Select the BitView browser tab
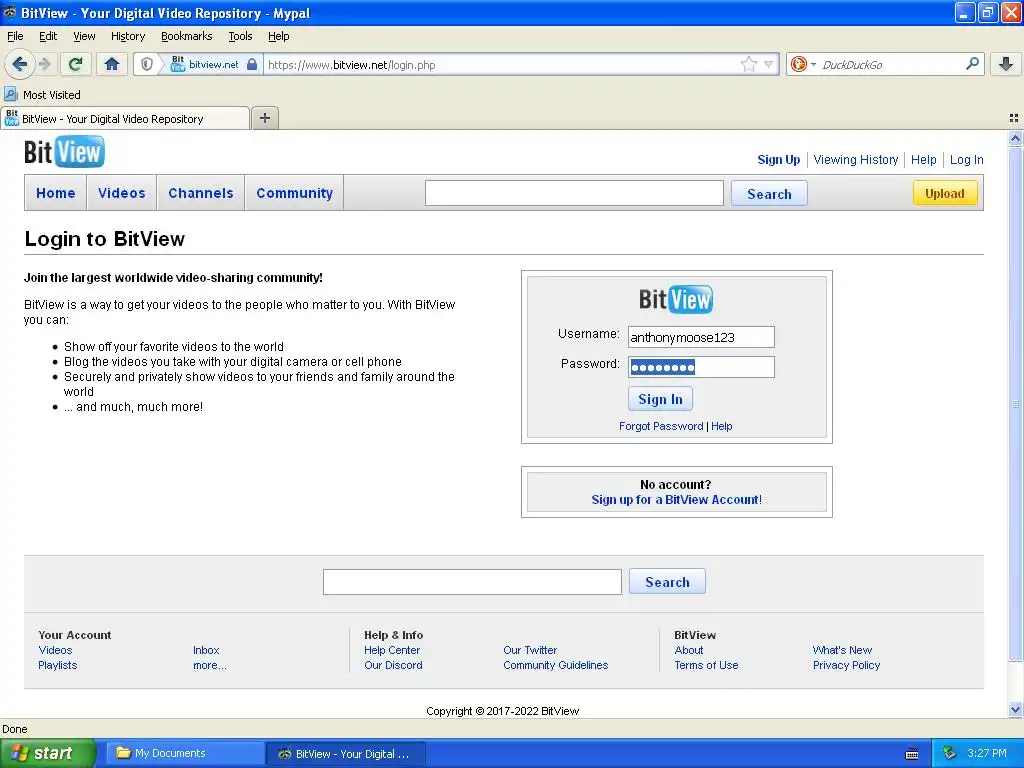Image resolution: width=1024 pixels, height=768 pixels. [125, 118]
